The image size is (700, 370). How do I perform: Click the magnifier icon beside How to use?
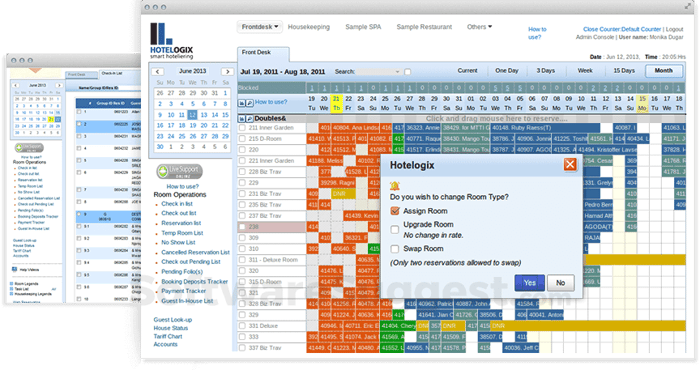250,103
